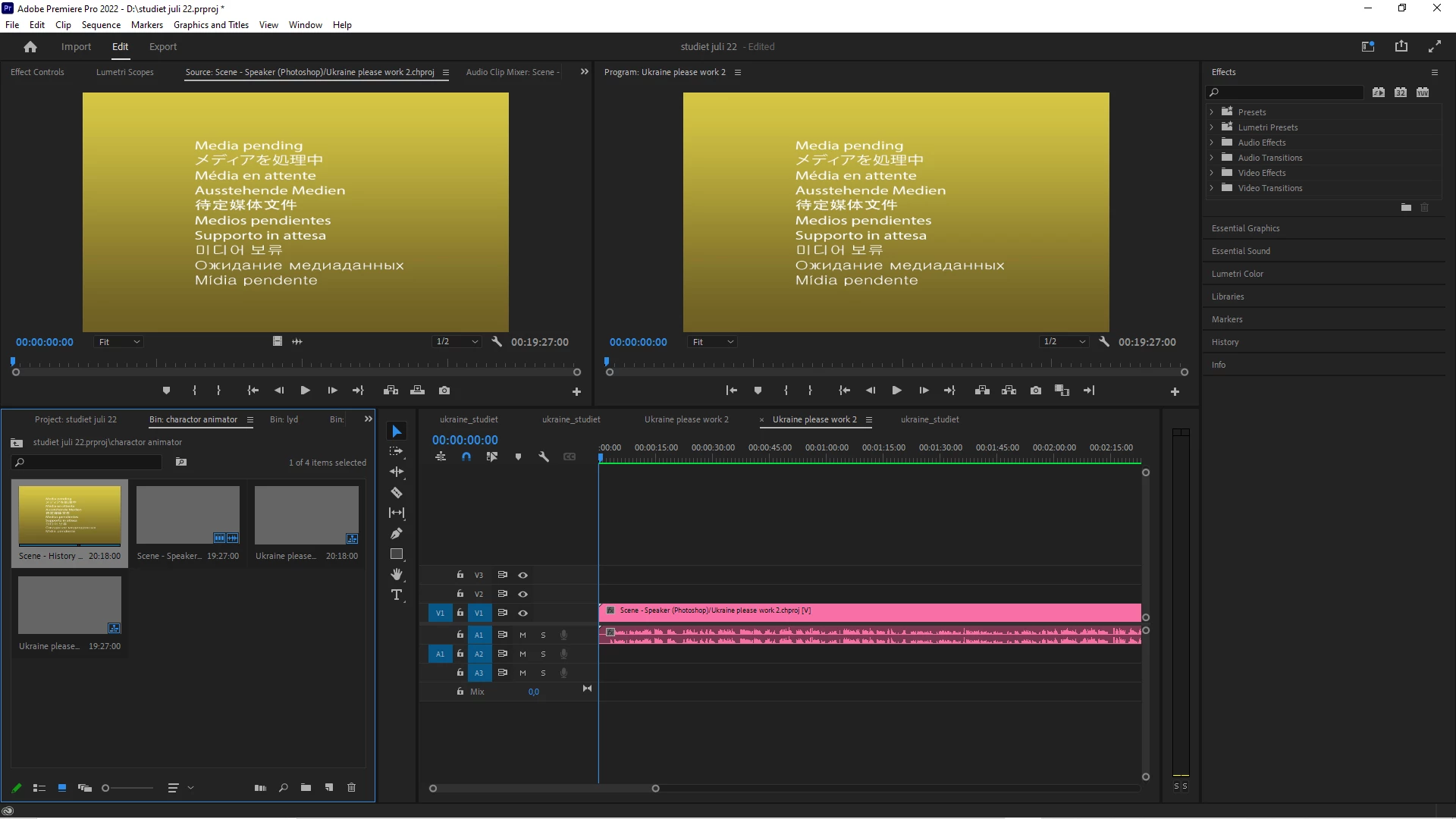
Task: Open Source monitor 1/2 resolution dropdown
Action: [457, 342]
